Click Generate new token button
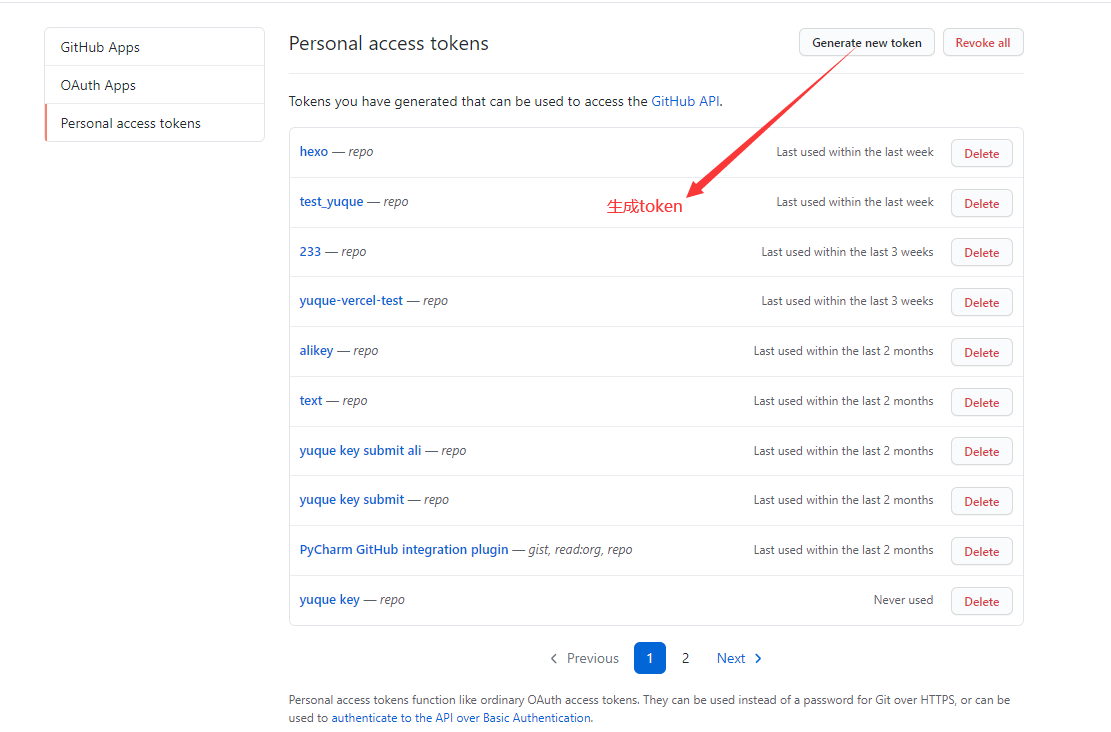The height and width of the screenshot is (732, 1111). [867, 43]
